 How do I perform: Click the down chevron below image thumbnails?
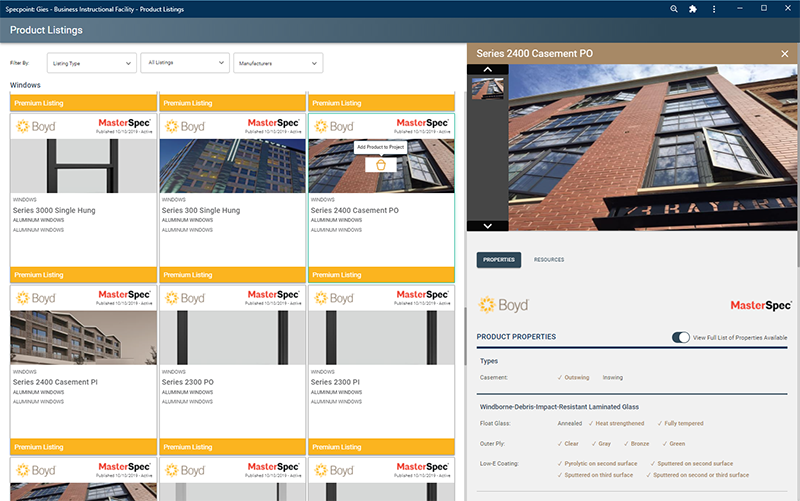487,226
